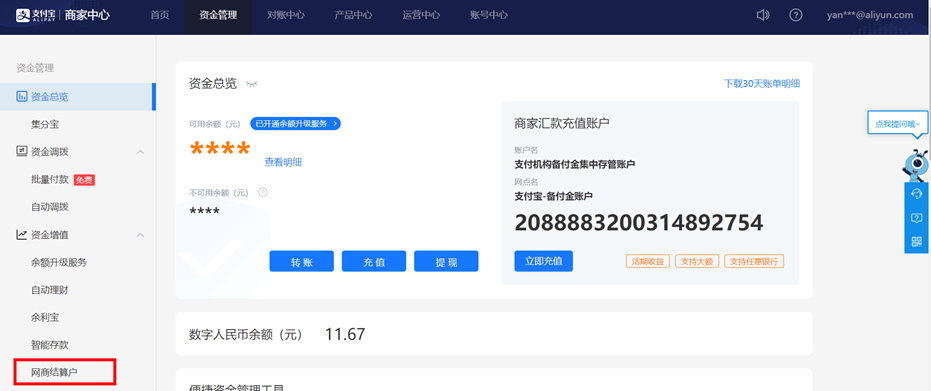Click the 支持大额 tag
This screenshot has width=931, height=391.
pos(697,261)
